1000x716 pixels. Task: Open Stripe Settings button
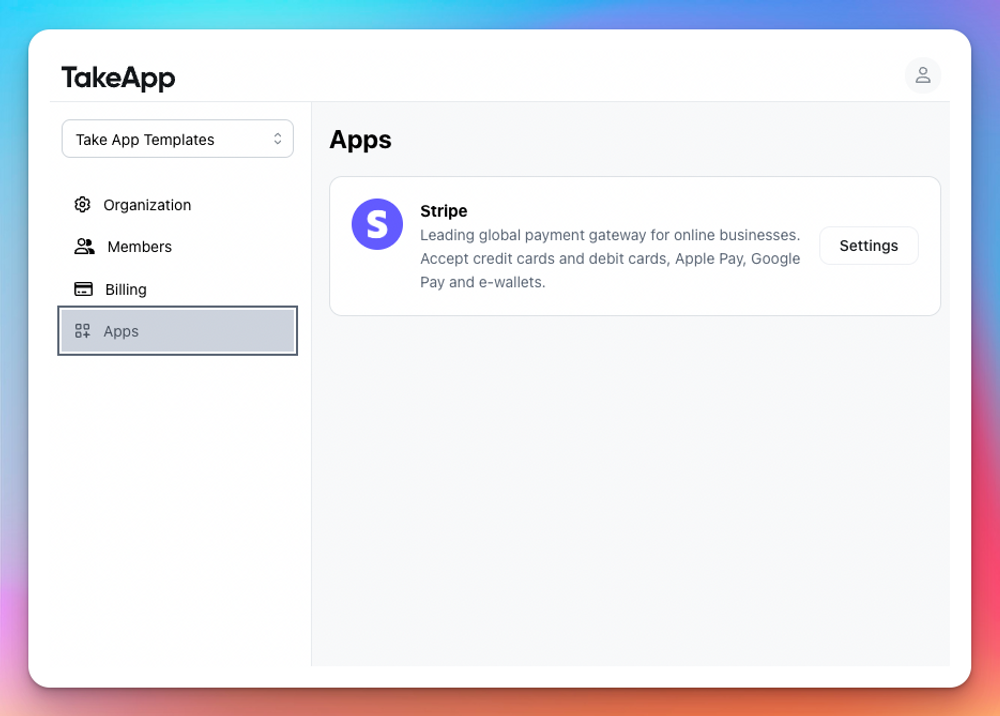(869, 245)
